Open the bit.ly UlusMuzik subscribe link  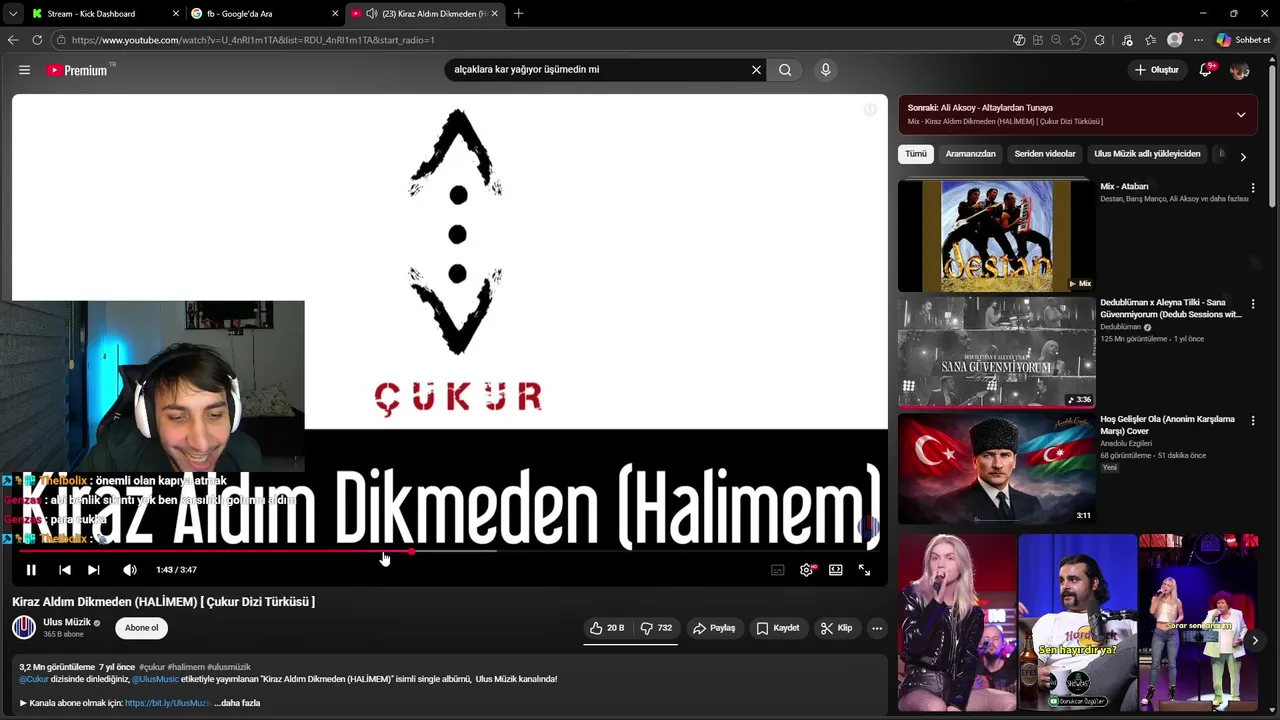168,703
